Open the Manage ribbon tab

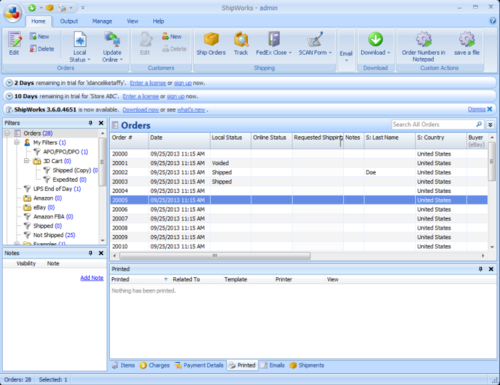pyautogui.click(x=102, y=21)
